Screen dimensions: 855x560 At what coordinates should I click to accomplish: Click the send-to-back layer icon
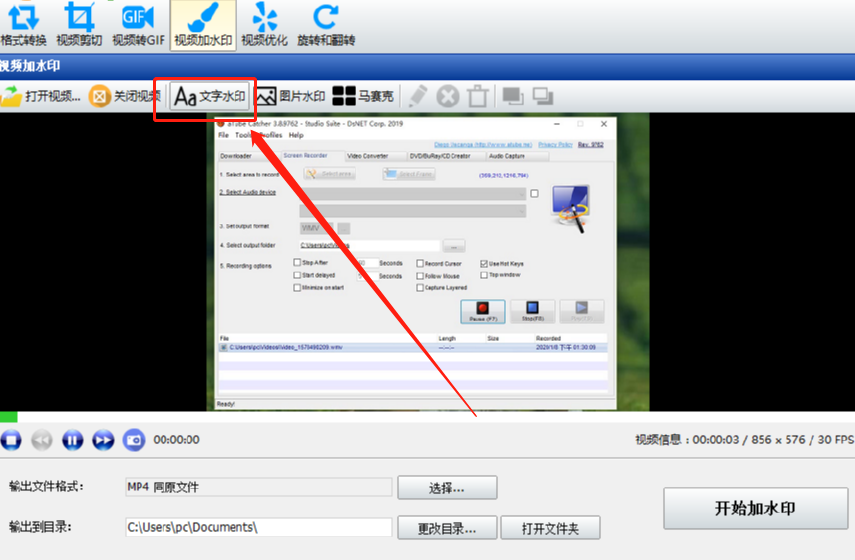coord(543,97)
